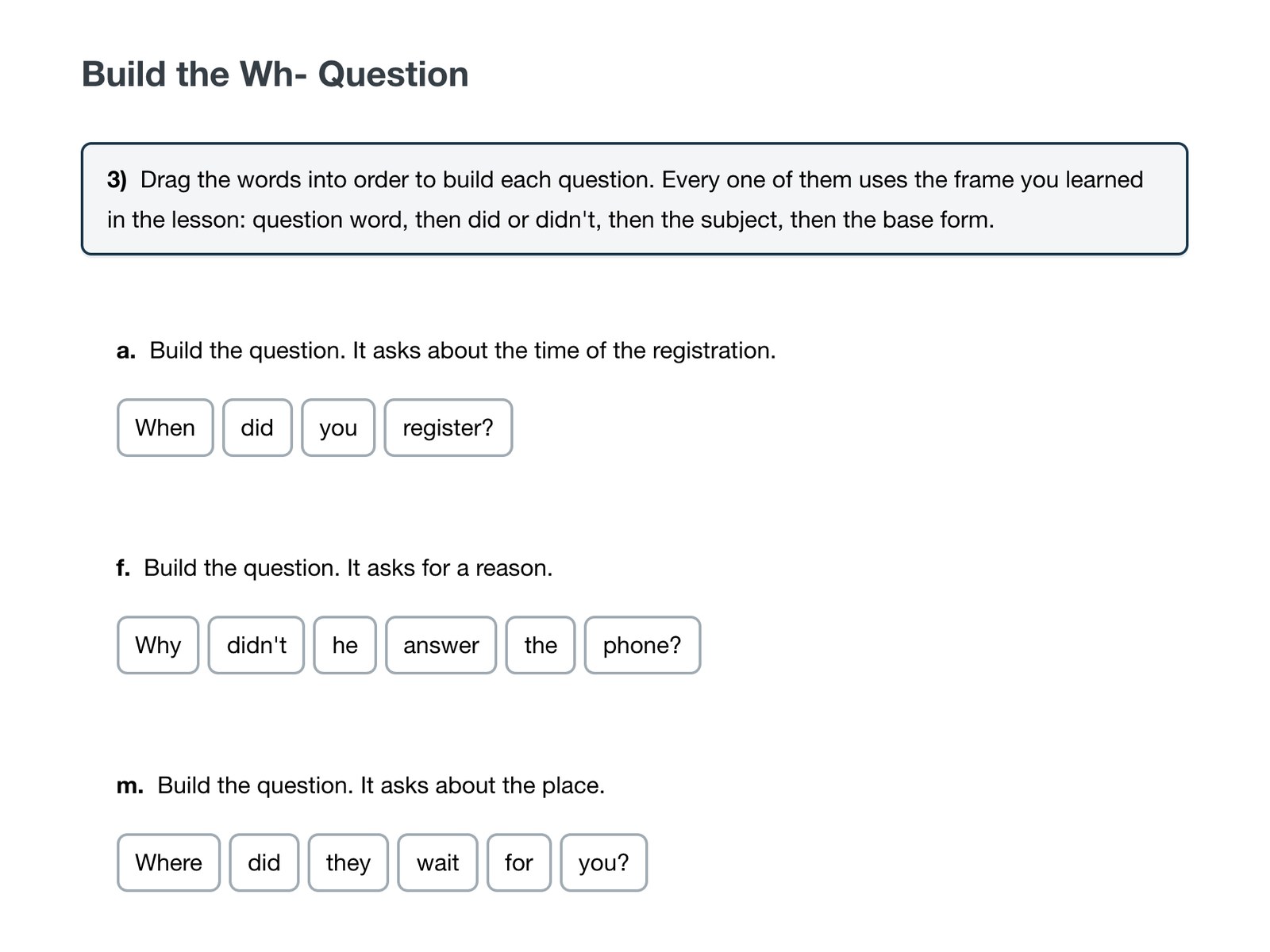Select the 'answer' word tile
The width and height of the screenshot is (1270, 952).
[441, 645]
